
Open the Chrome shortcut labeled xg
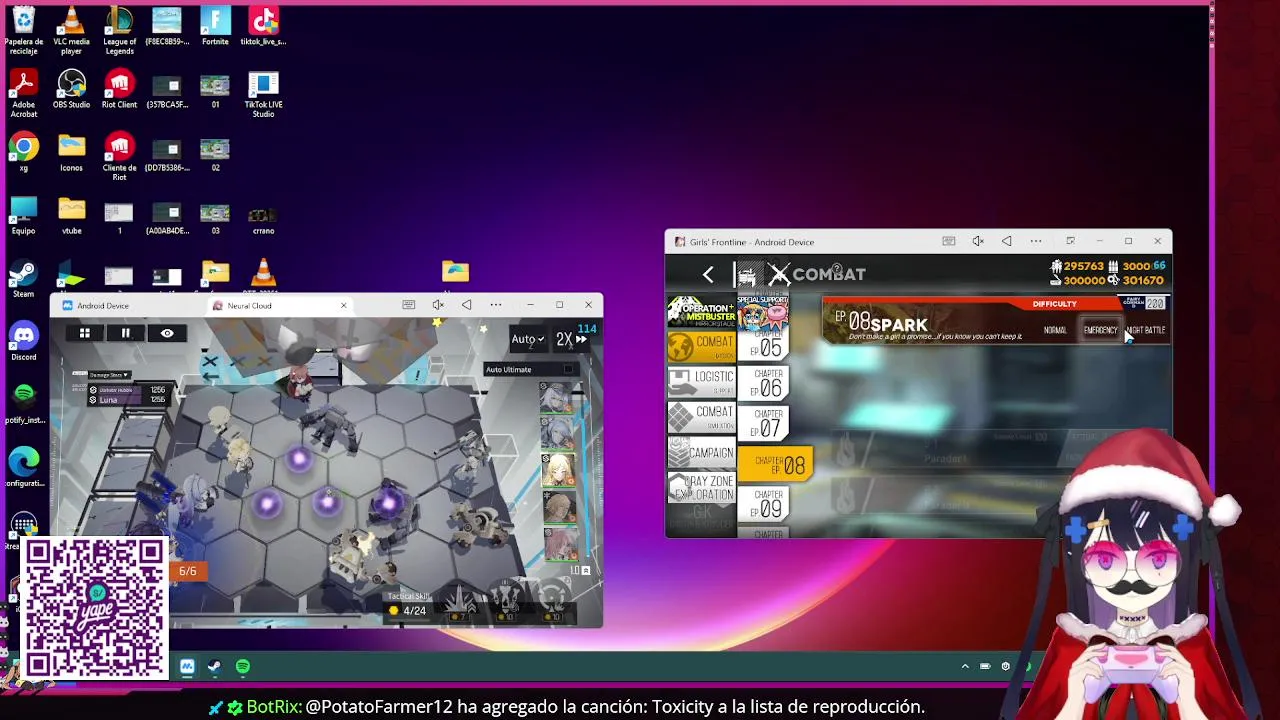23,152
